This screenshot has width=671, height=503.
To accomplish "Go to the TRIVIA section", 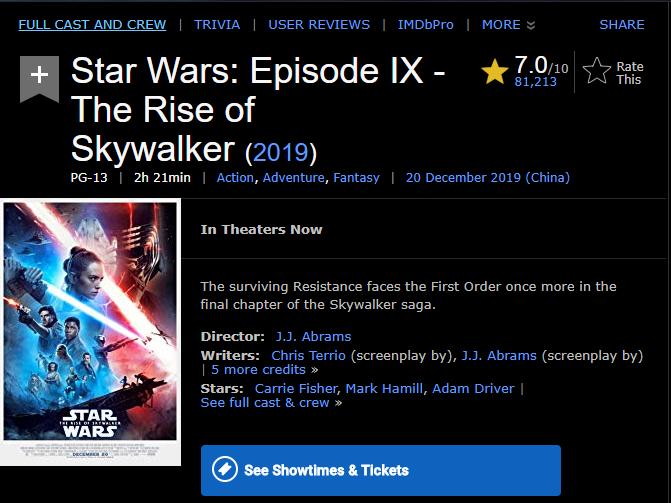I will 217,25.
